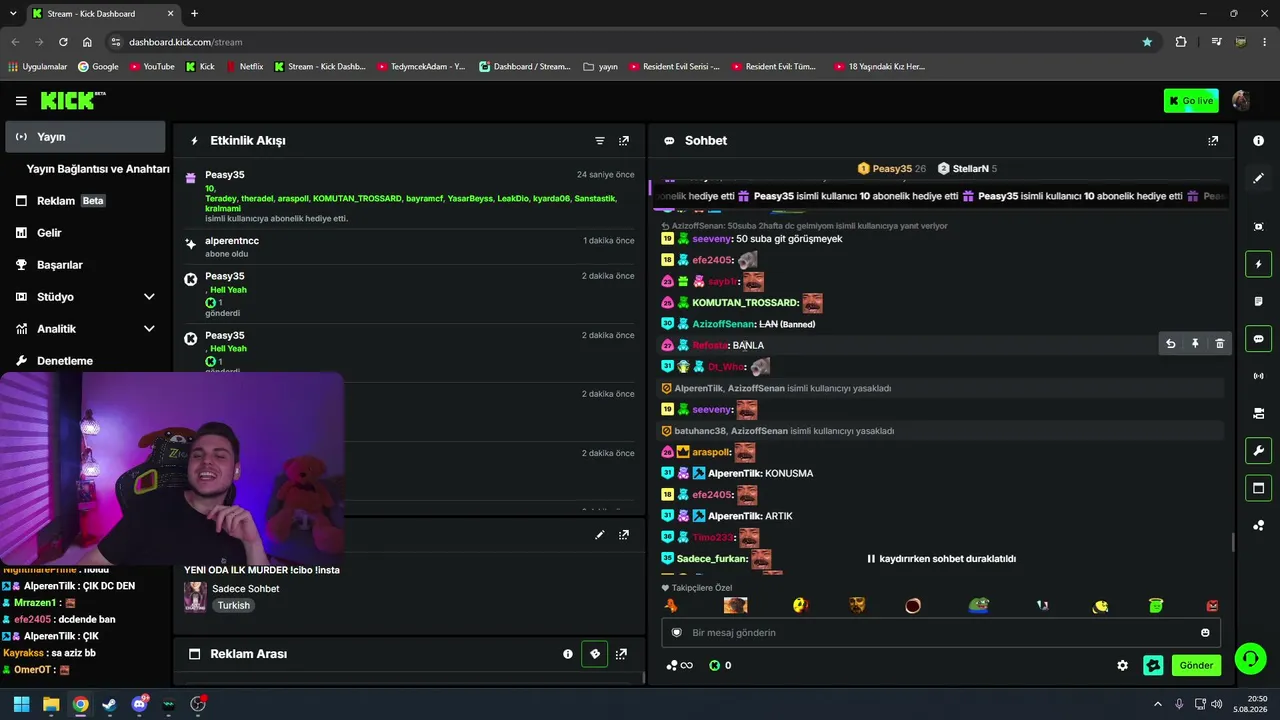Expand the Analitik submenu chevron
This screenshot has height=720, width=1280.
tap(149, 329)
